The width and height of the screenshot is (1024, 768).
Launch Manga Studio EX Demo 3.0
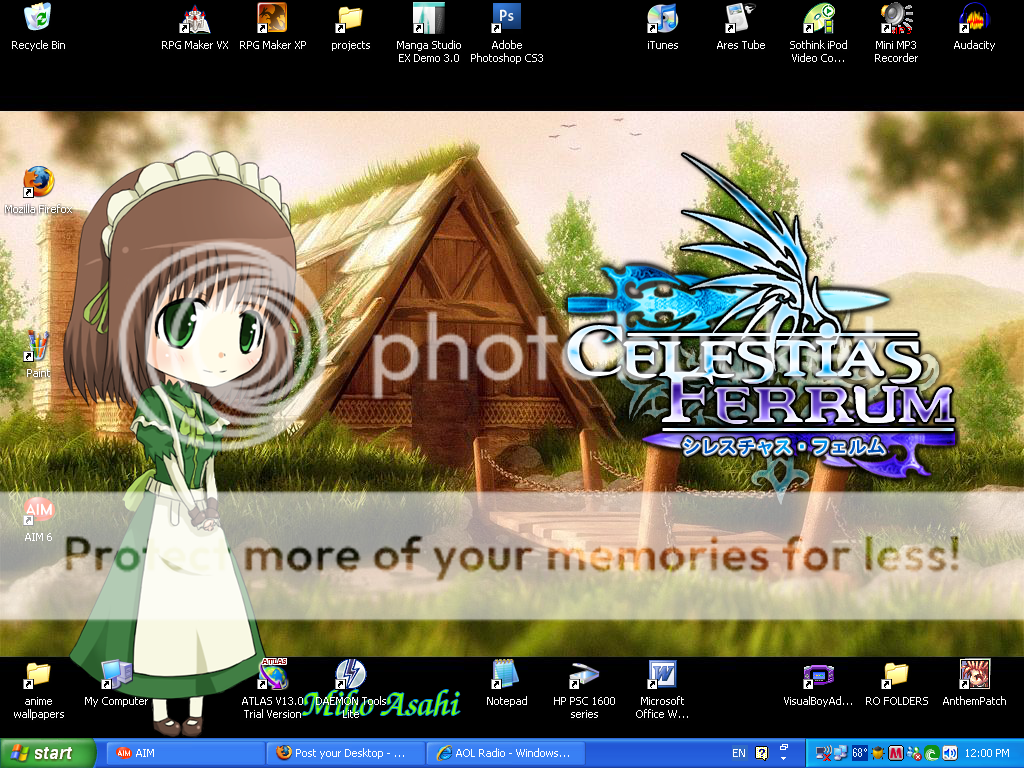tap(428, 19)
